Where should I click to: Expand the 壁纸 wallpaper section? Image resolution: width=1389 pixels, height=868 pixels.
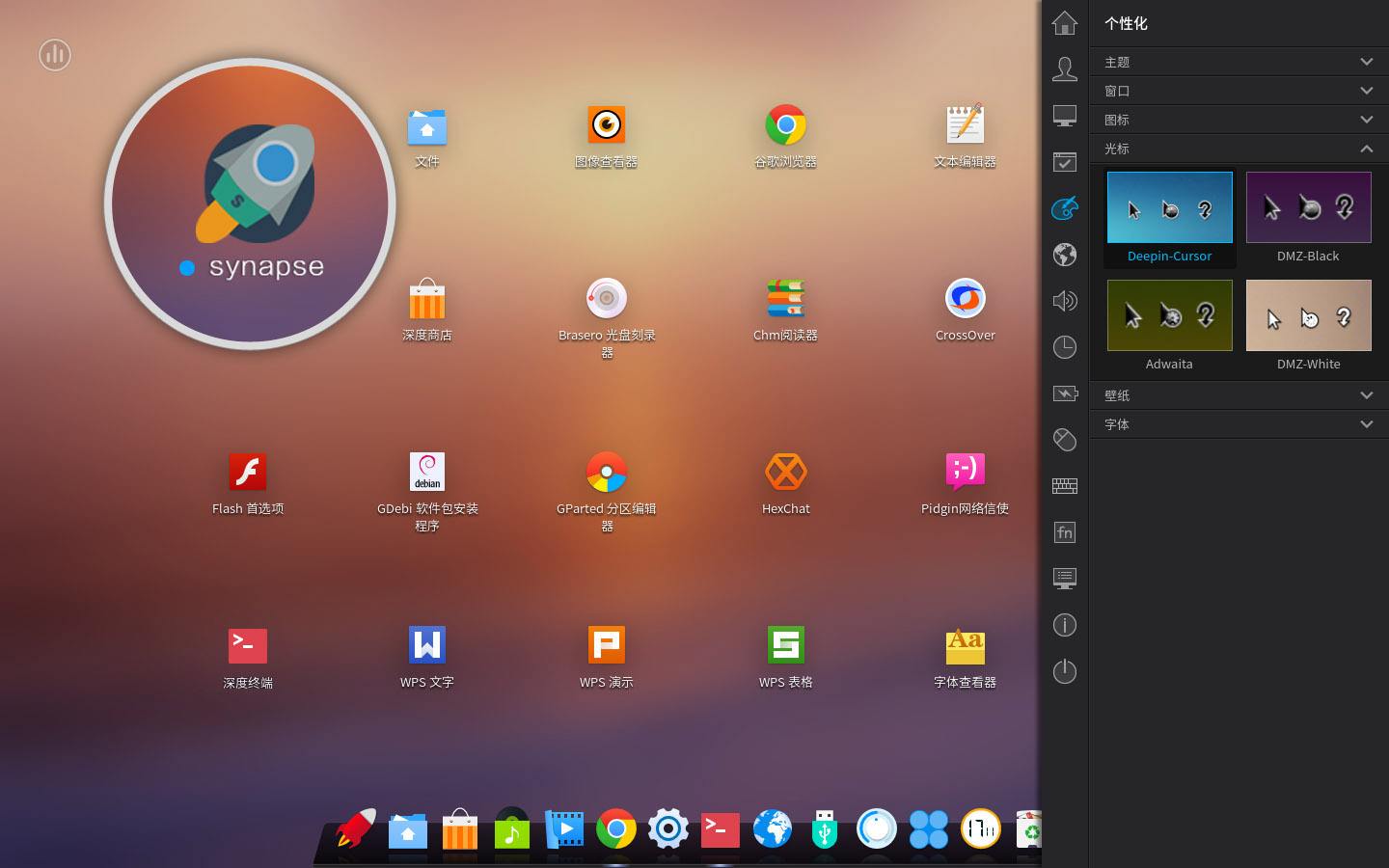point(1239,395)
